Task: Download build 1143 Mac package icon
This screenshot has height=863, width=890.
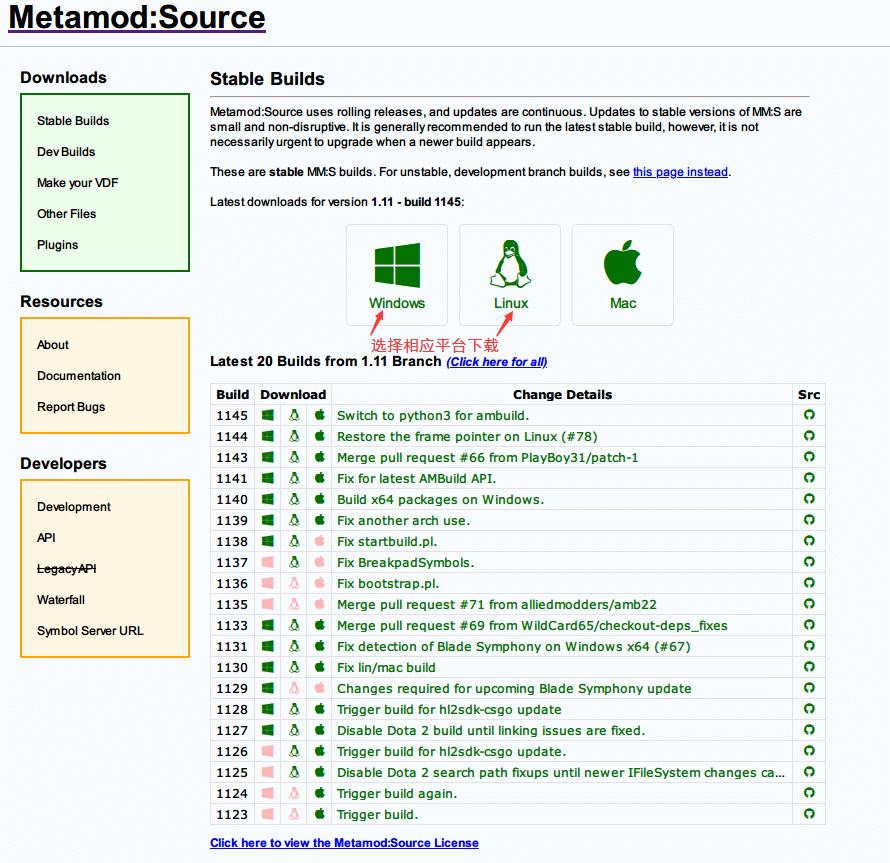Action: click(x=320, y=457)
